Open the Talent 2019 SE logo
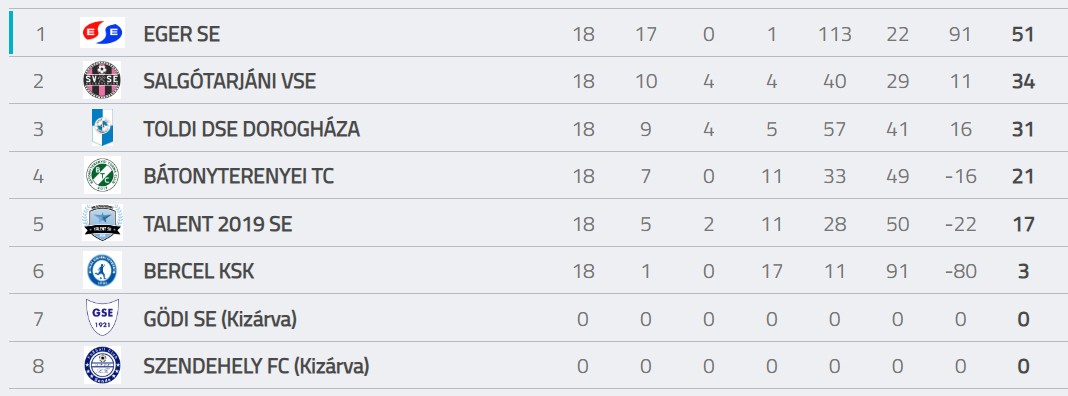The height and width of the screenshot is (396, 1068). click(x=102, y=223)
